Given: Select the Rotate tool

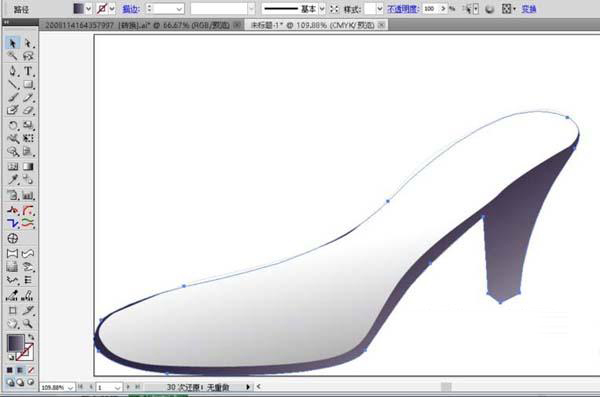Looking at the screenshot, I should [x=13, y=125].
